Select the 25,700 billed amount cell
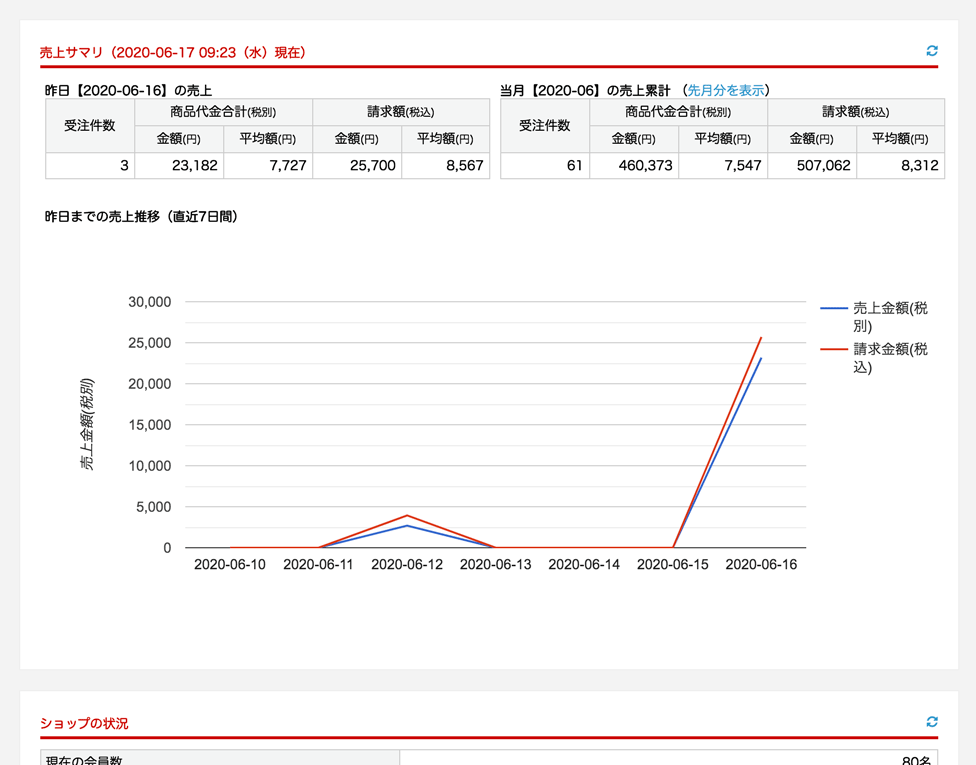The width and height of the screenshot is (976, 765). point(357,166)
